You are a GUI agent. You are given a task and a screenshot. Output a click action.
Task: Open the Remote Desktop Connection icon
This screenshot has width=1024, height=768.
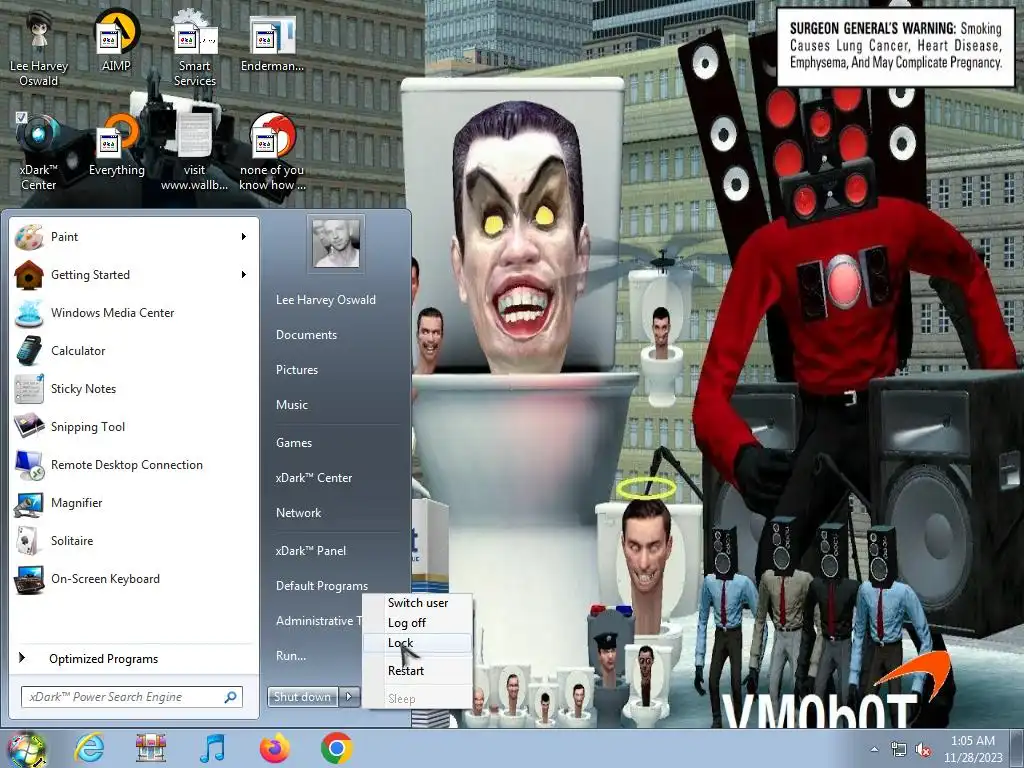29,465
